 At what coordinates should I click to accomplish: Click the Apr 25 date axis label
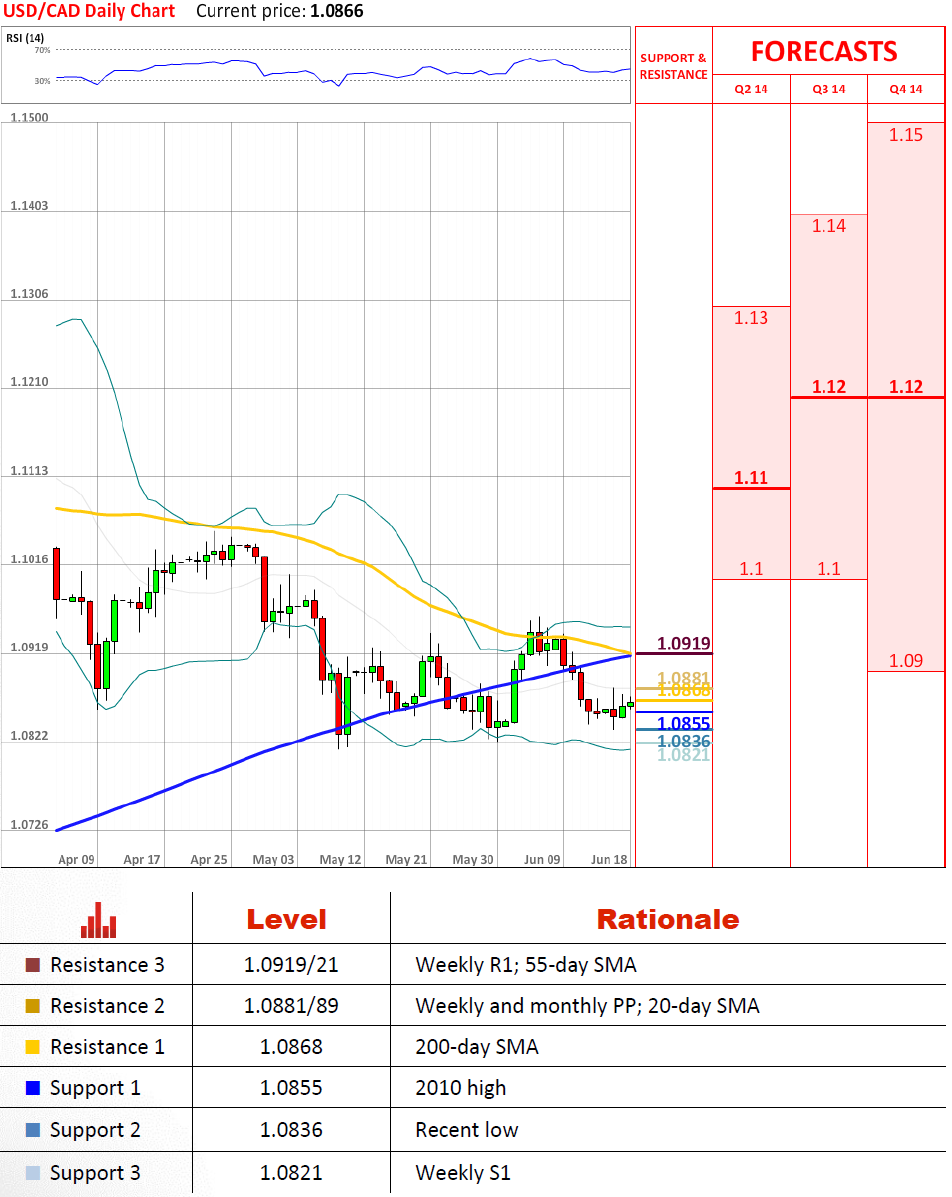click(x=208, y=860)
